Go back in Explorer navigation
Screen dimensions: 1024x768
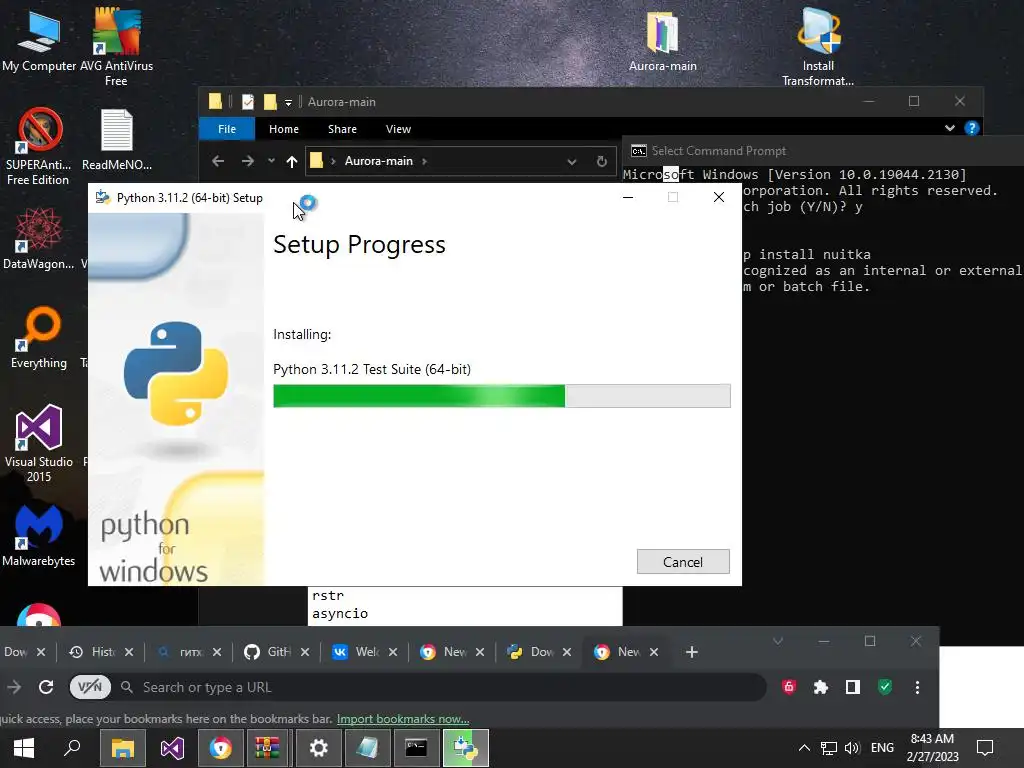218,161
